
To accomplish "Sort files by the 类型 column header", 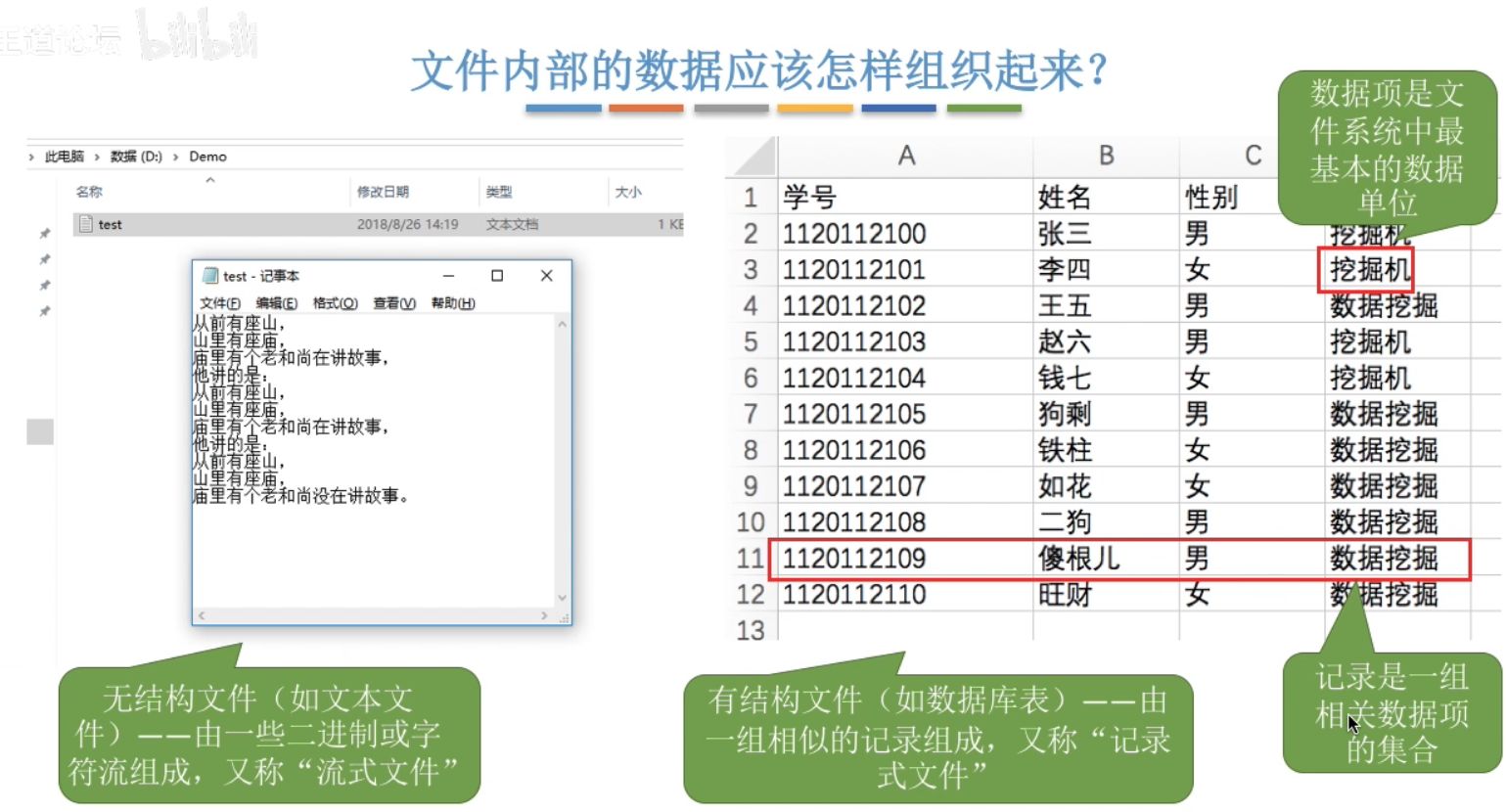I will coord(499,192).
